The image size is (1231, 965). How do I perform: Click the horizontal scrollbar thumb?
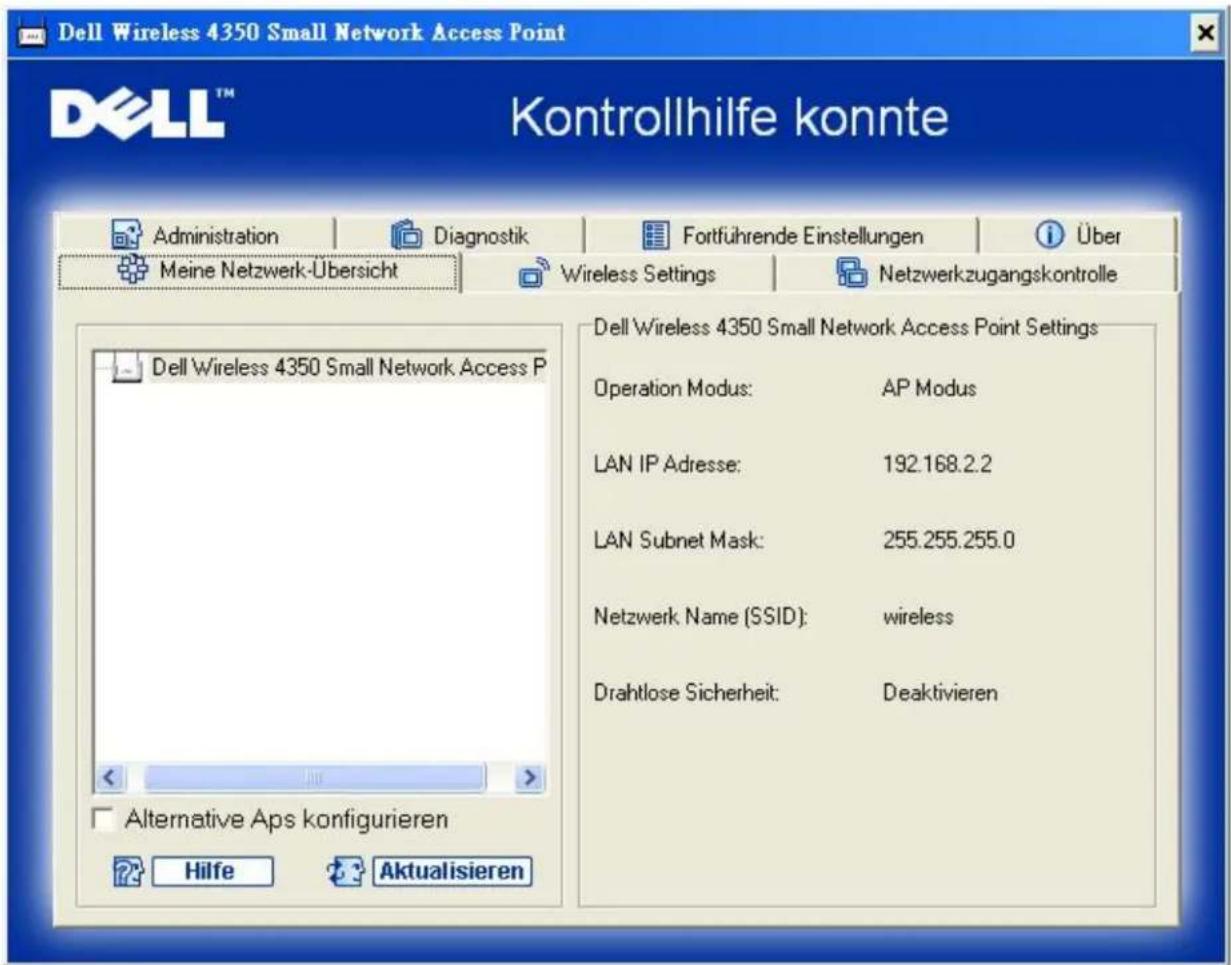pos(315,776)
